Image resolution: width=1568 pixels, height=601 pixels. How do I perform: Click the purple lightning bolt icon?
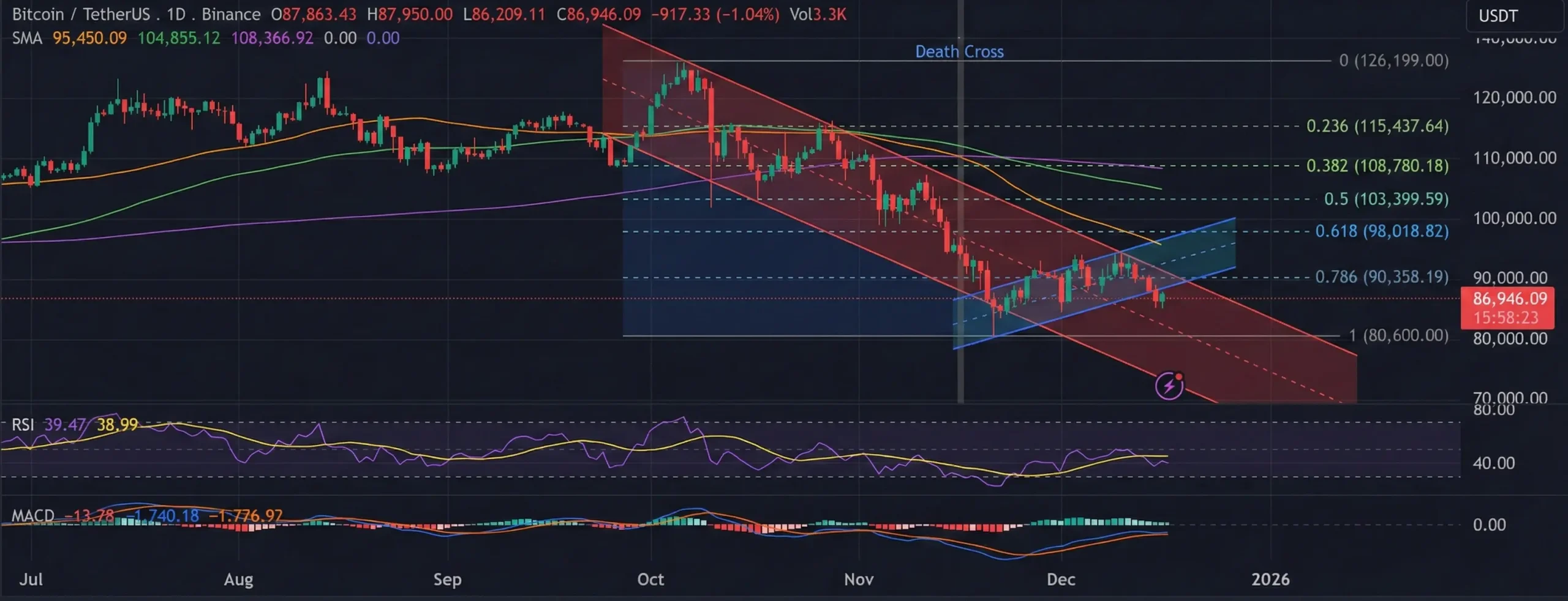click(1169, 386)
